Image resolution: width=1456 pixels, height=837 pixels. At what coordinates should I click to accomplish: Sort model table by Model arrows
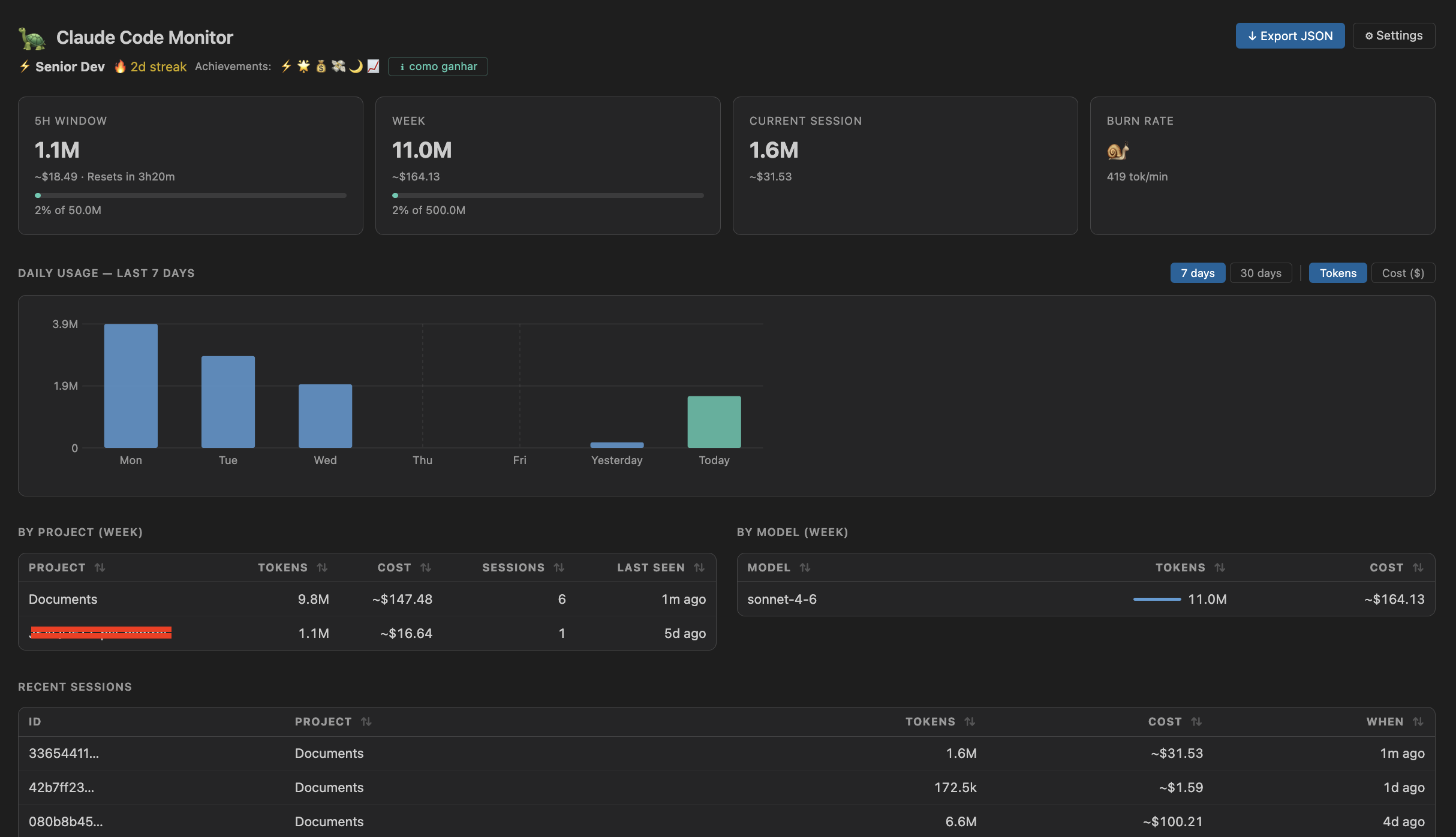(805, 568)
